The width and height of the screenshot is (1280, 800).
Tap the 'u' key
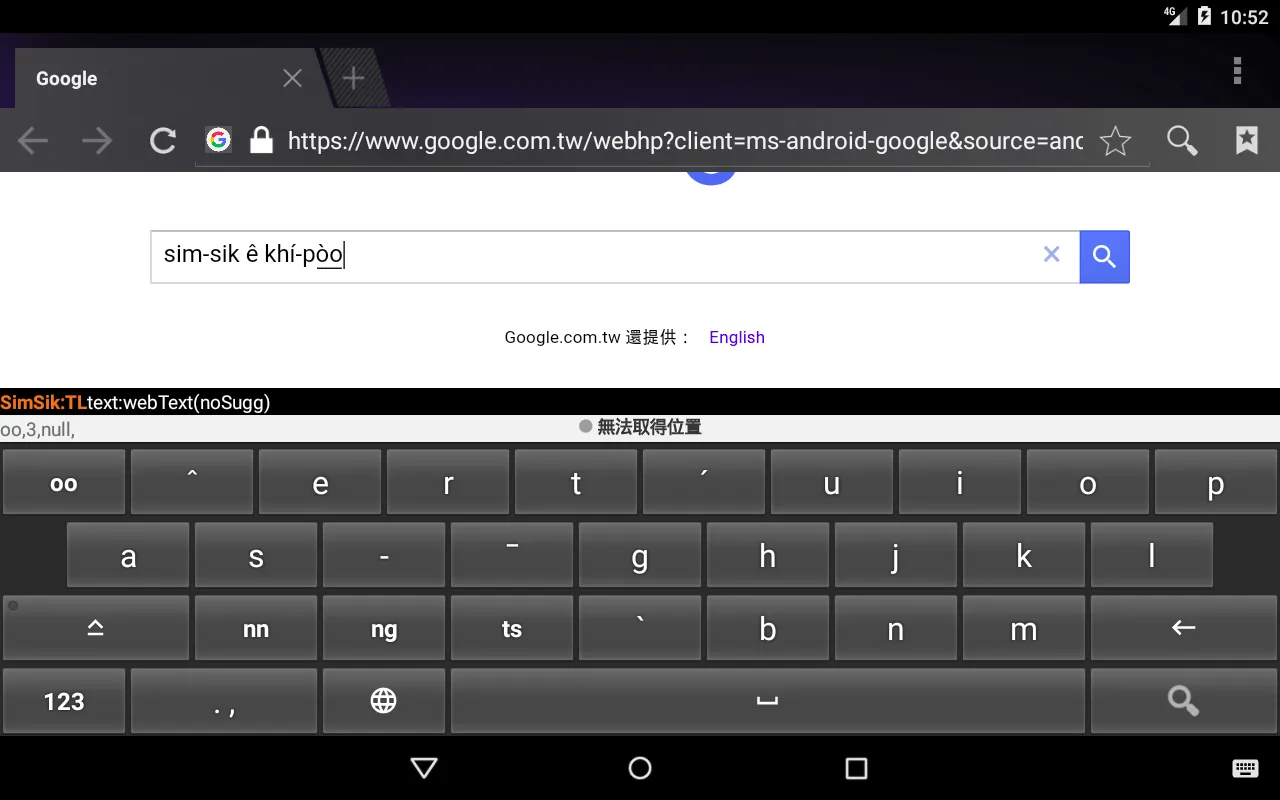[832, 482]
